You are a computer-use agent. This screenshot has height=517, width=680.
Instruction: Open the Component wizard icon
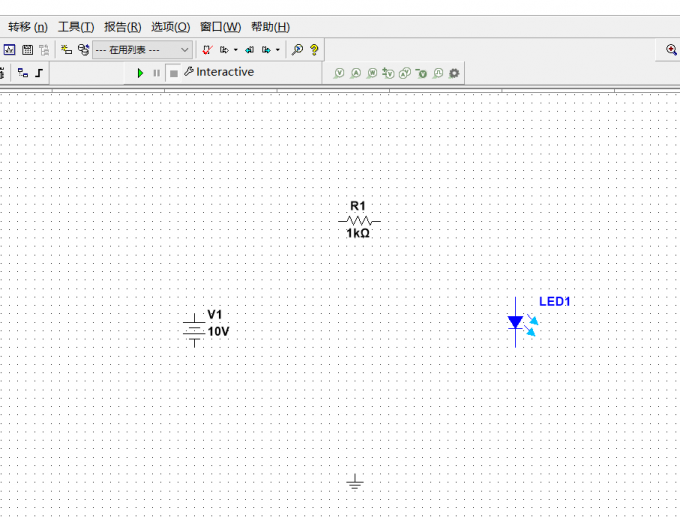[66, 49]
